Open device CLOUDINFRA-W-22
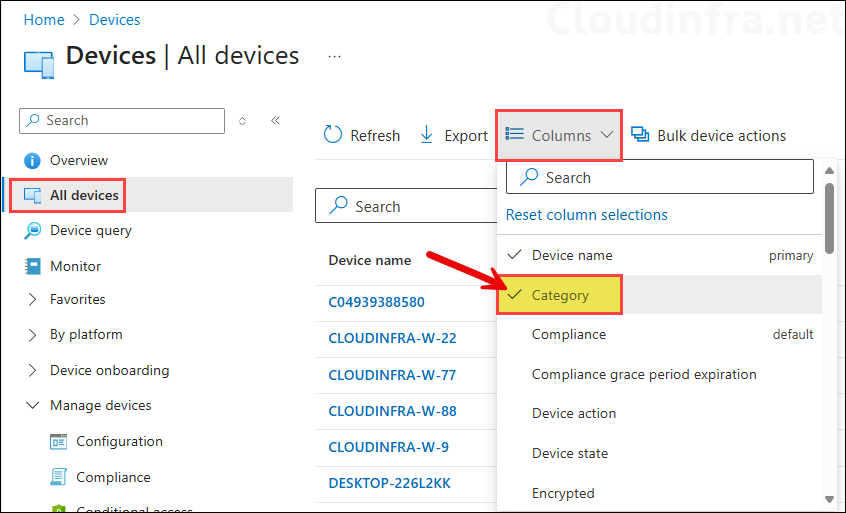 pyautogui.click(x=392, y=339)
